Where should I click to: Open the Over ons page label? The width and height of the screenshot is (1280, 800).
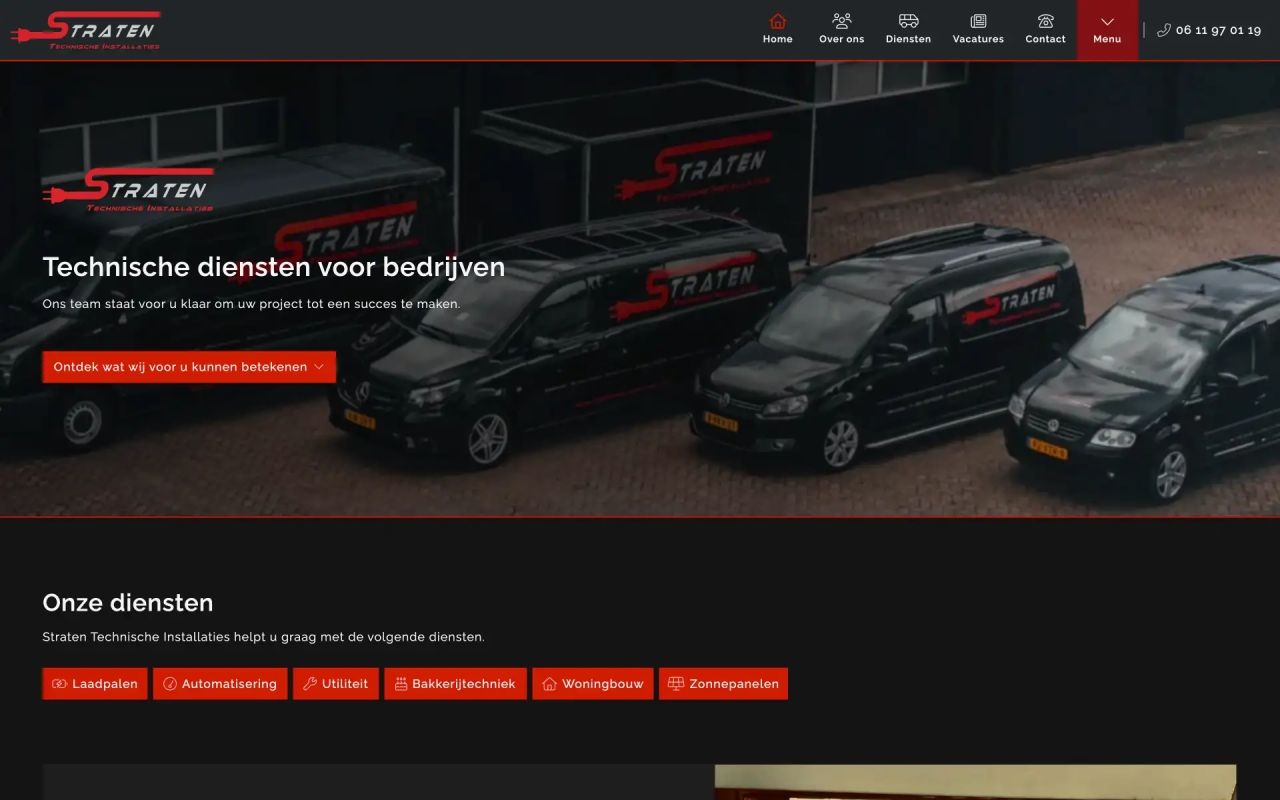click(x=842, y=39)
